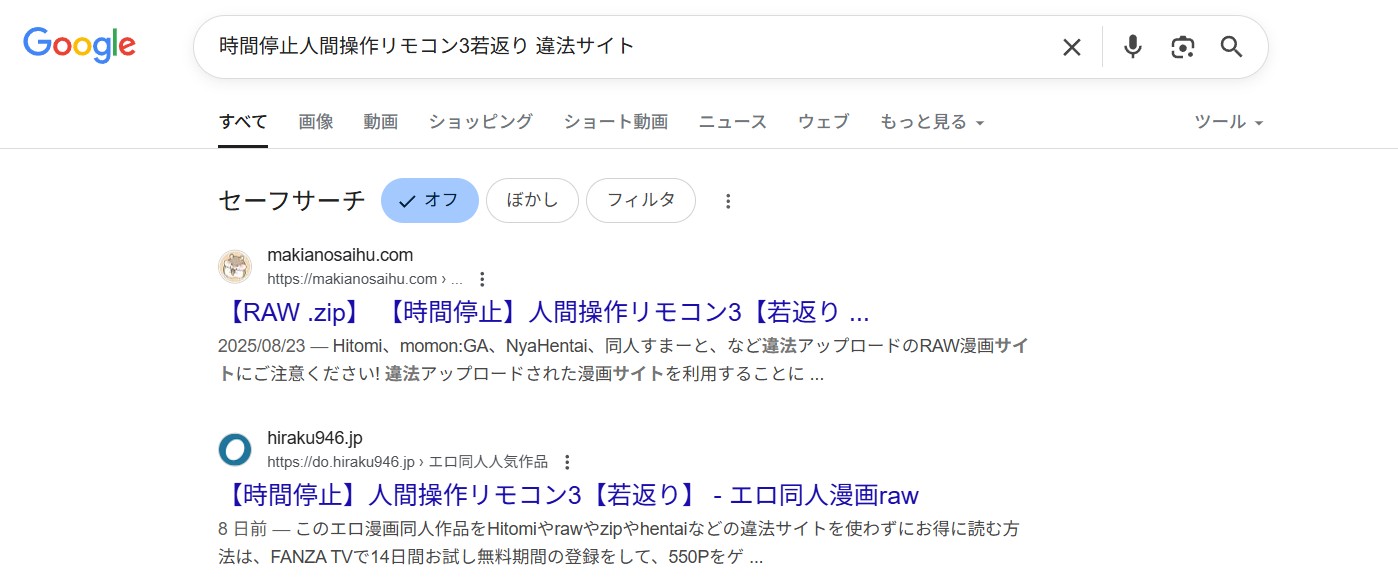The image size is (1398, 585).
Task: Click the search magnifier icon
Action: tap(1231, 46)
